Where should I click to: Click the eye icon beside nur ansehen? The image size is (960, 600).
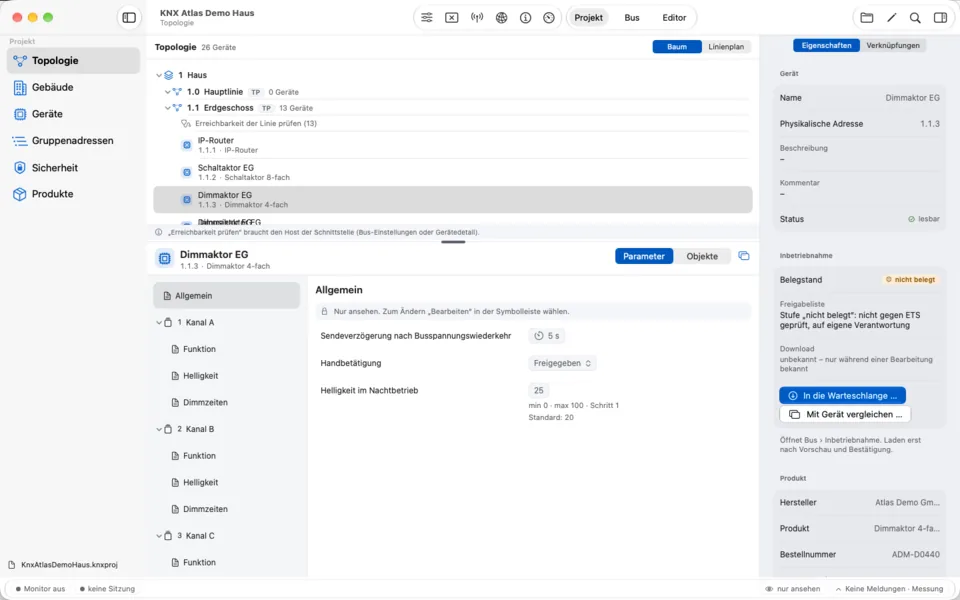tap(769, 589)
